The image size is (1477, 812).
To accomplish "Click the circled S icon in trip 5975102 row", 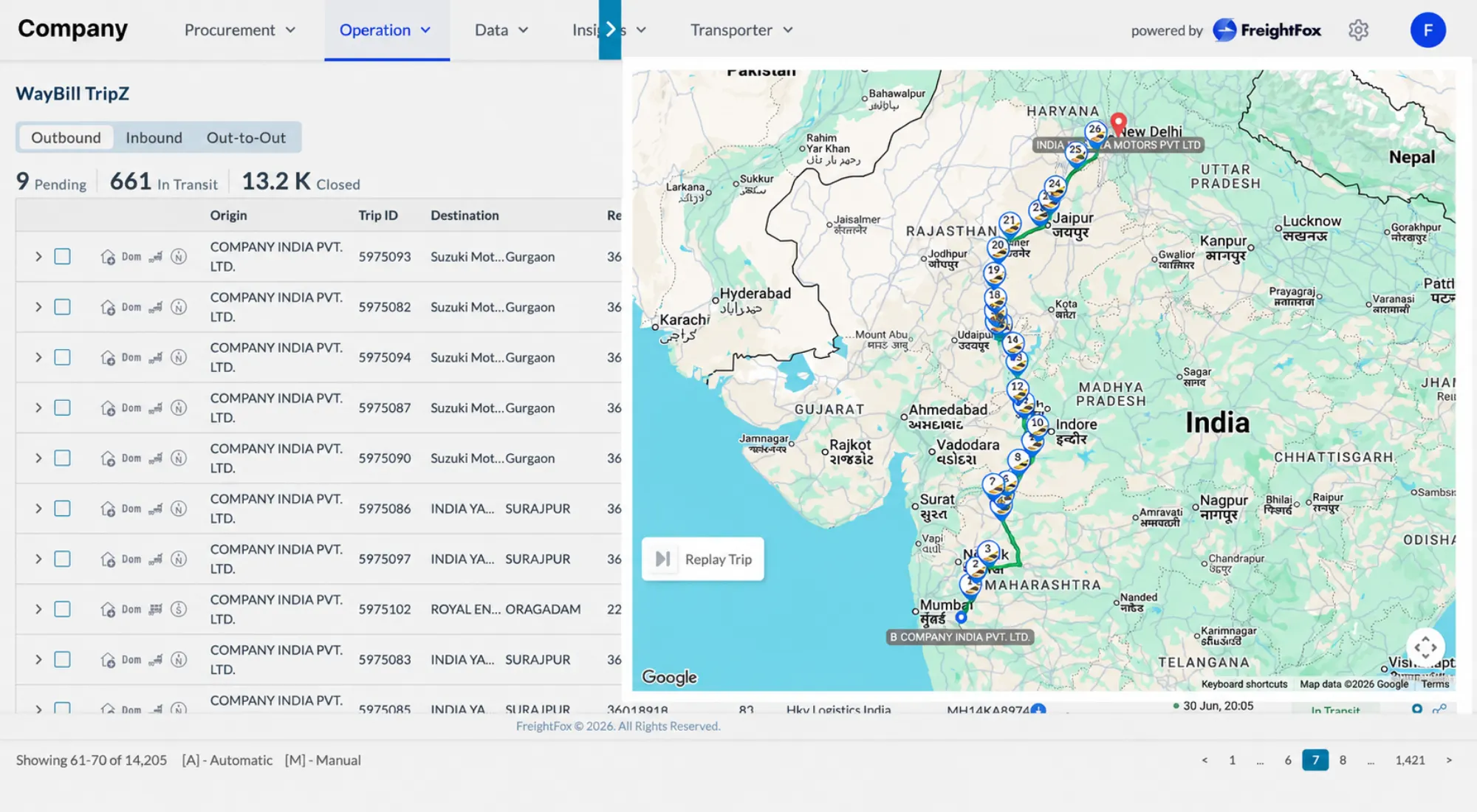I will point(179,610).
